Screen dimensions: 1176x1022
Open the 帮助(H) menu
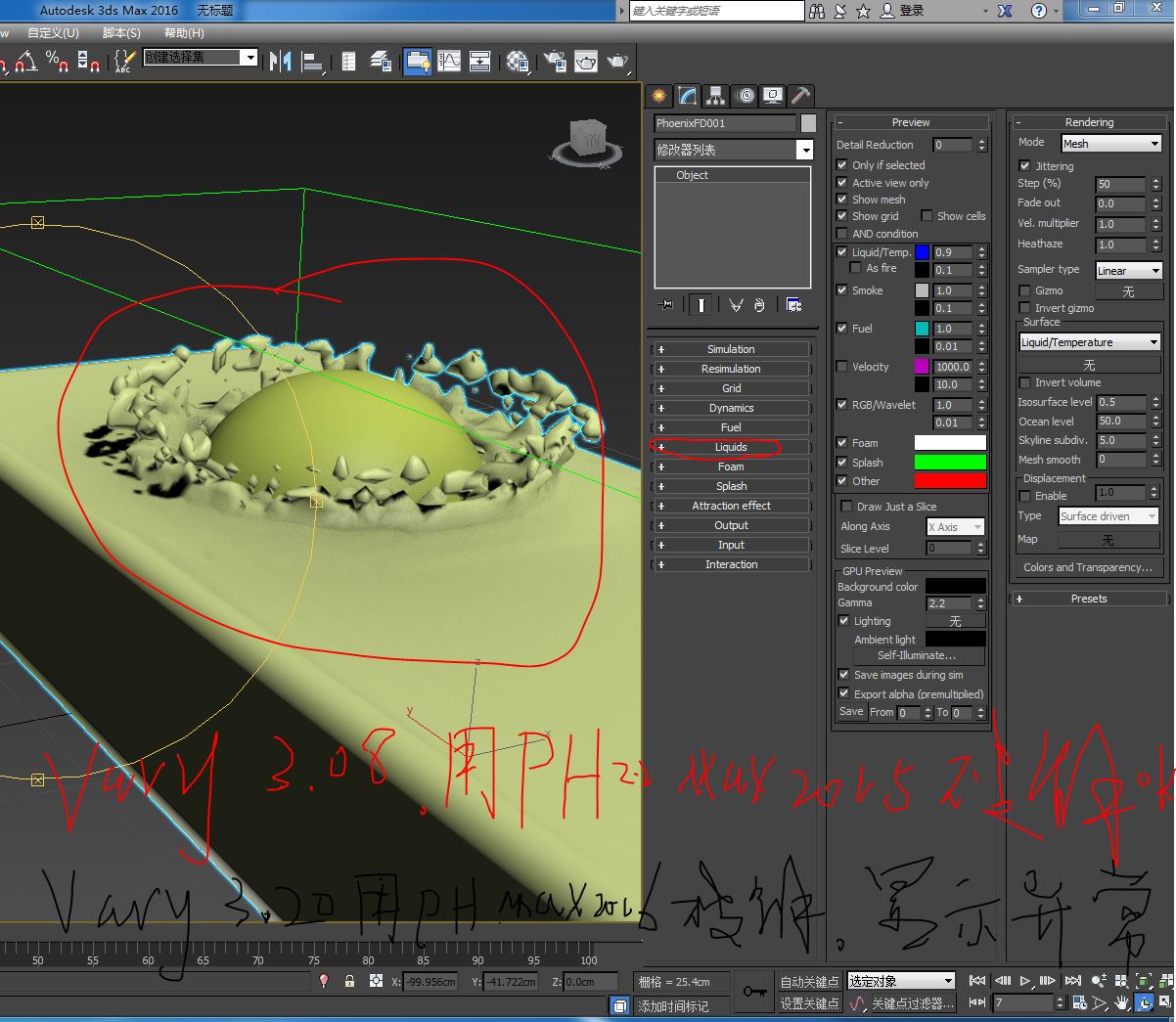pyautogui.click(x=184, y=33)
